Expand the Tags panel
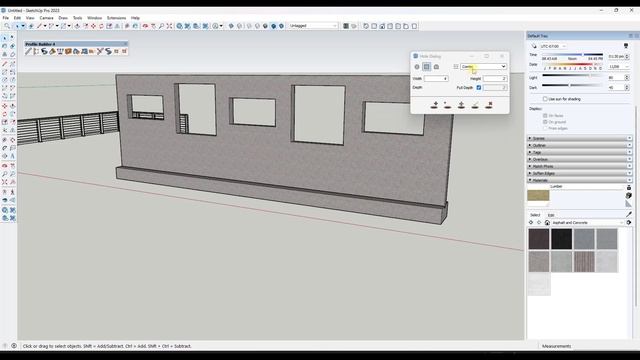The height and width of the screenshot is (360, 640). (x=580, y=153)
